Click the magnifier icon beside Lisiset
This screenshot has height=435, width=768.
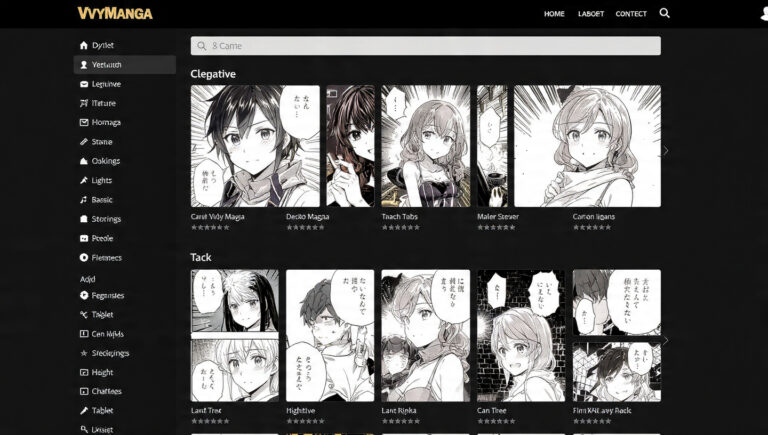pyautogui.click(x=84, y=429)
